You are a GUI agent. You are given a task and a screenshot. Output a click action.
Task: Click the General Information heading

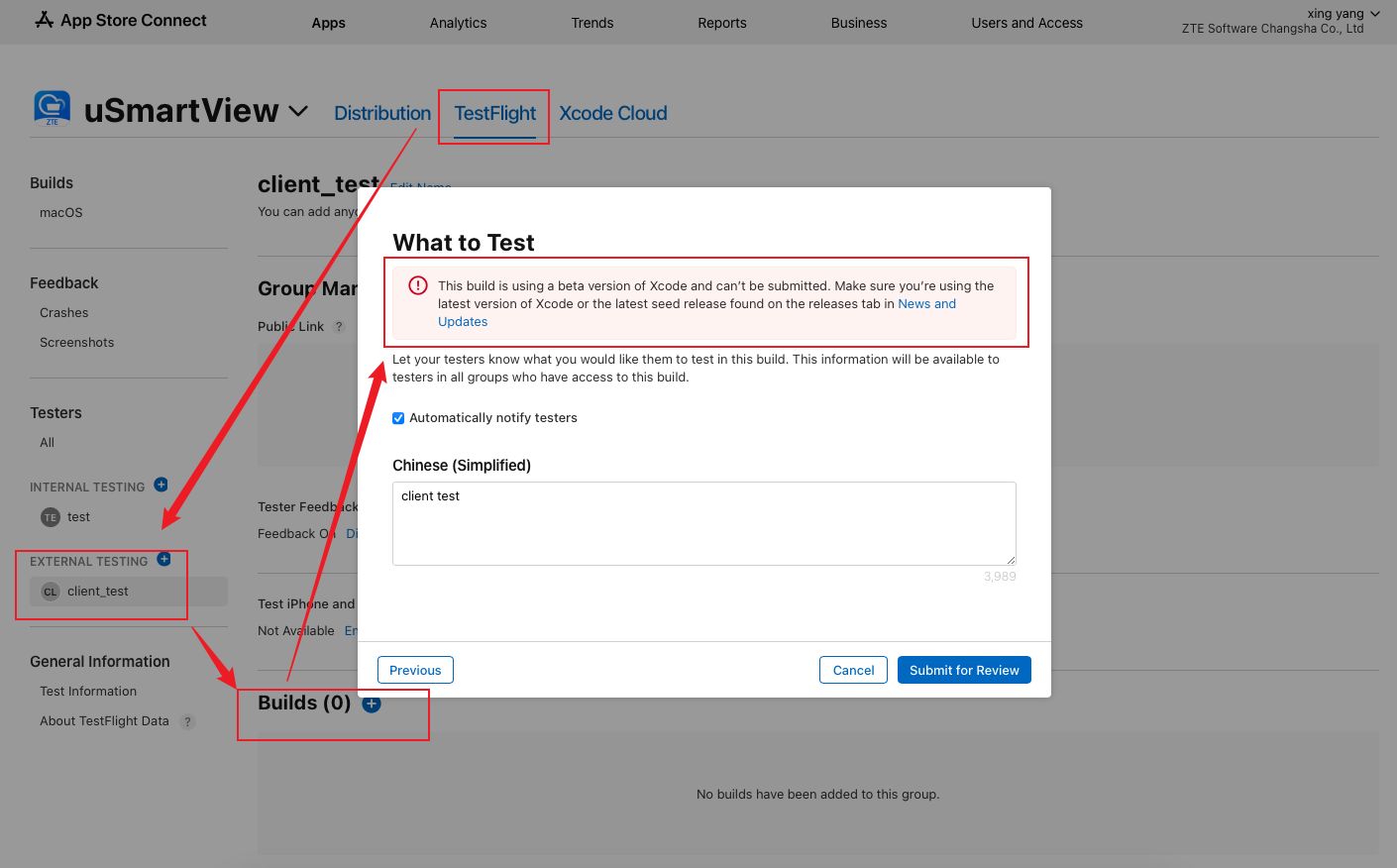pos(100,662)
